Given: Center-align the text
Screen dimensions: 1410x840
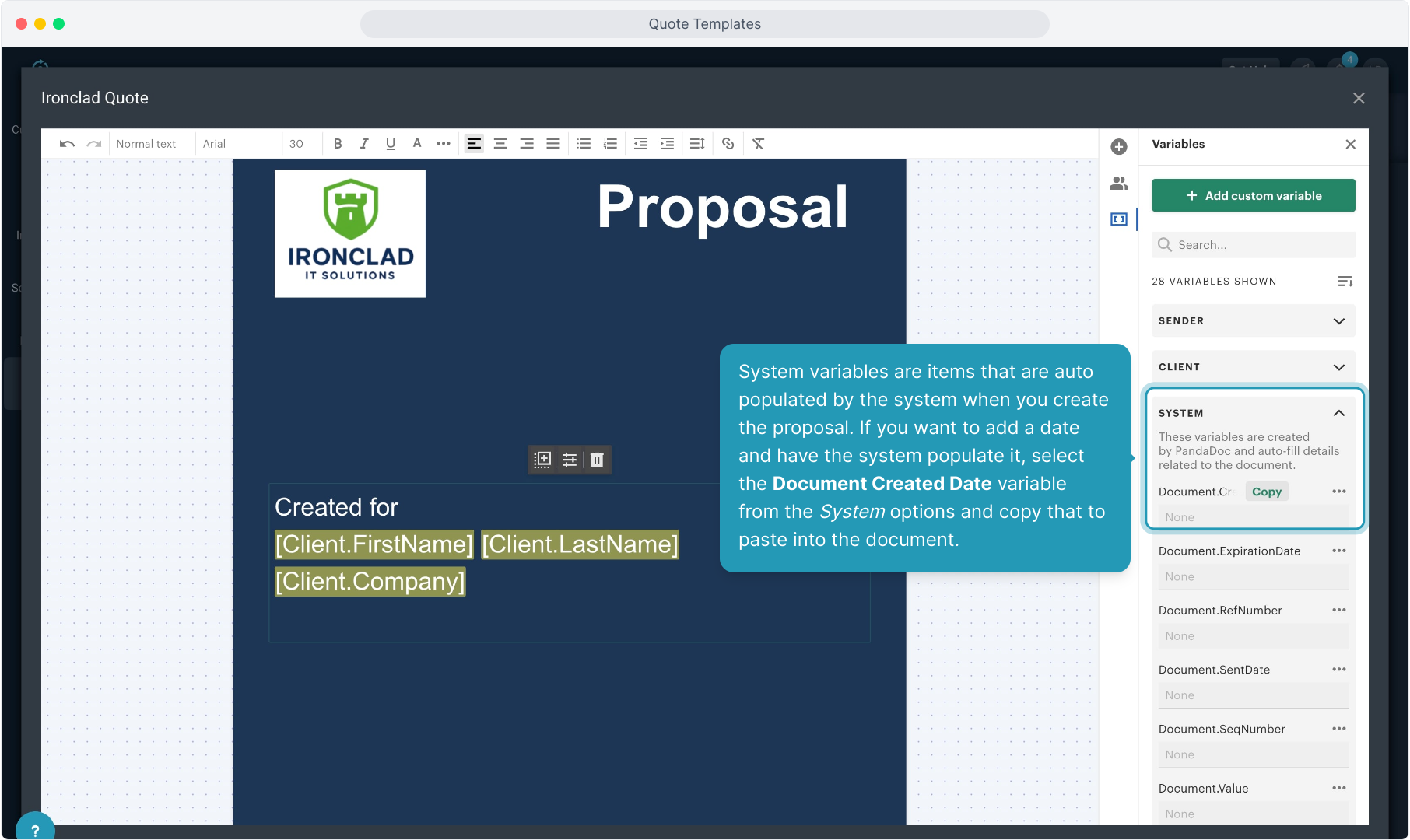Looking at the screenshot, I should [500, 144].
